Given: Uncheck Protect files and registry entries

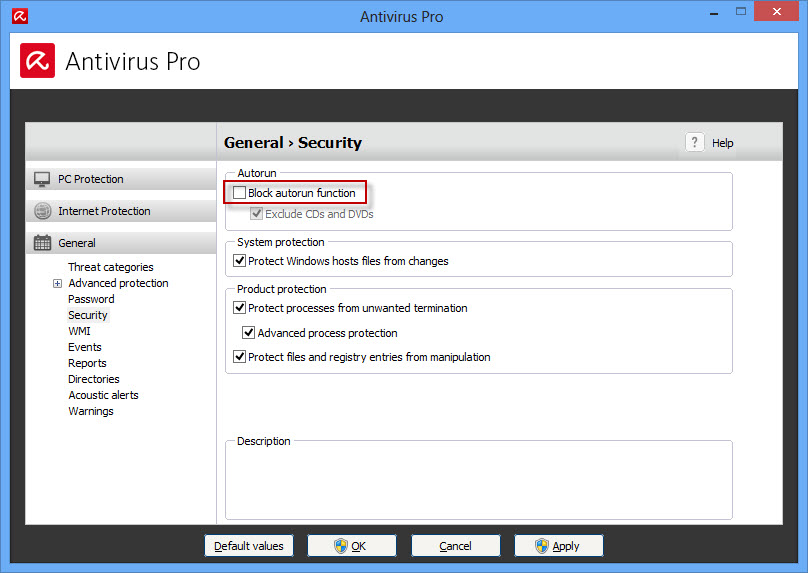Looking at the screenshot, I should point(239,357).
